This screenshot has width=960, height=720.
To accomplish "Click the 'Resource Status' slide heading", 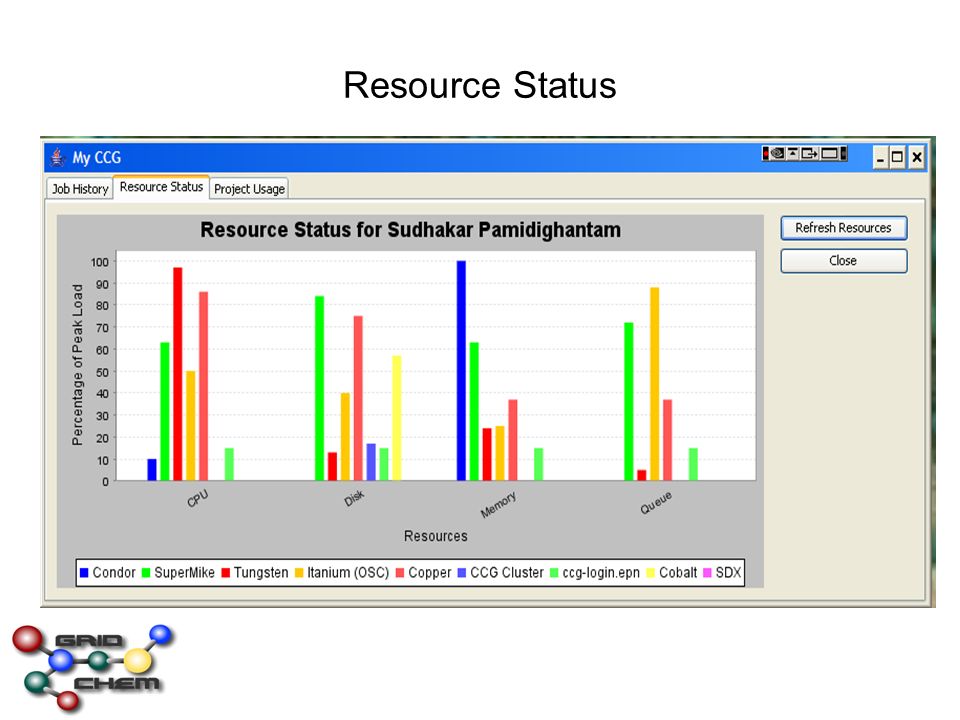I will pyautogui.click(x=479, y=85).
